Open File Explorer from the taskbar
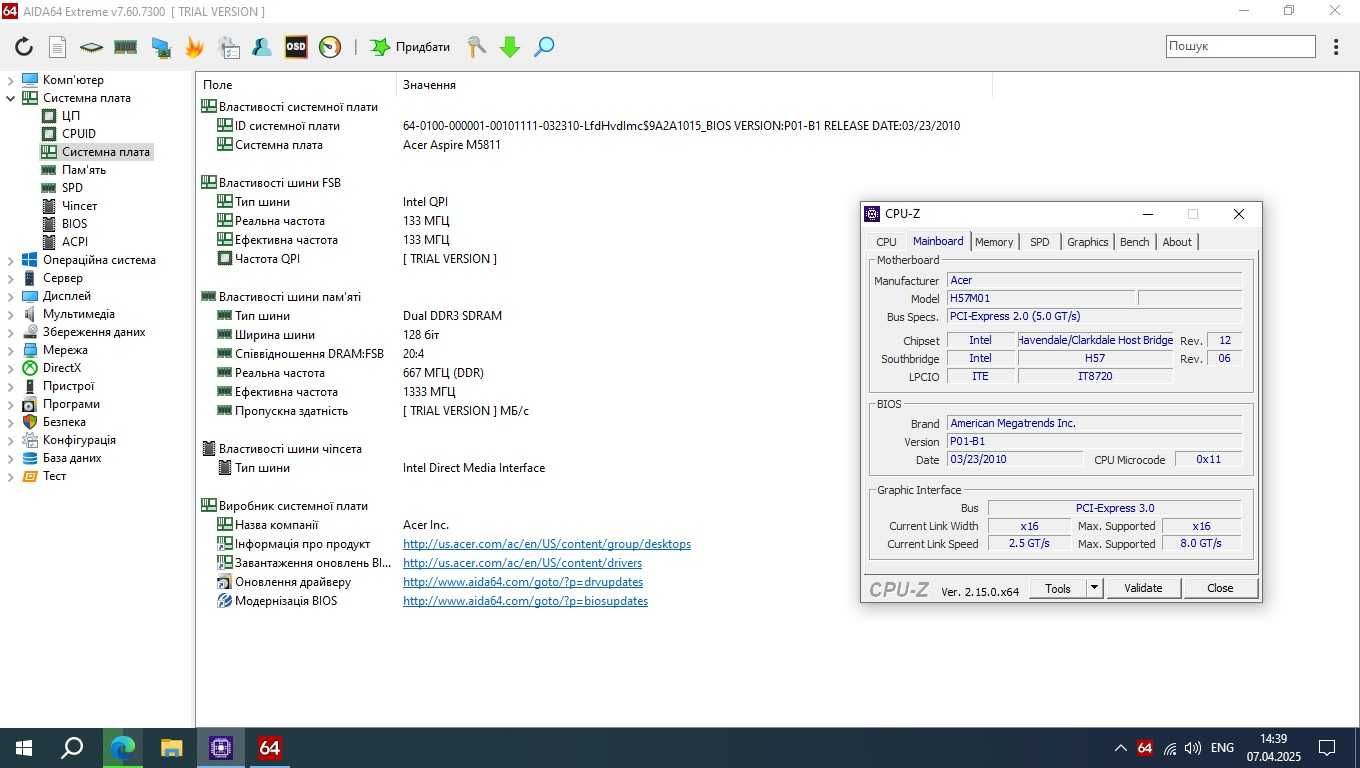Screen dimensions: 1360x768 tap(172, 748)
